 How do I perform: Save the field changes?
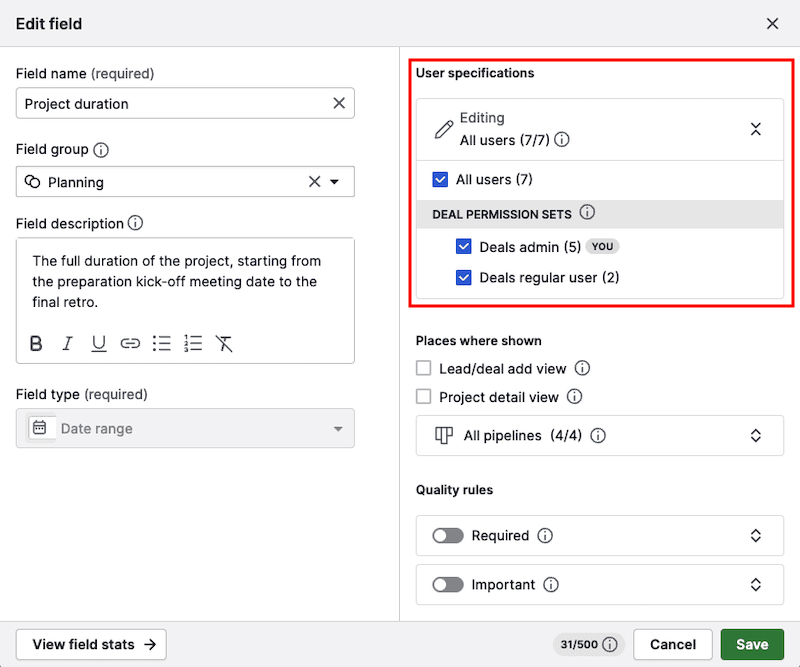tap(752, 645)
